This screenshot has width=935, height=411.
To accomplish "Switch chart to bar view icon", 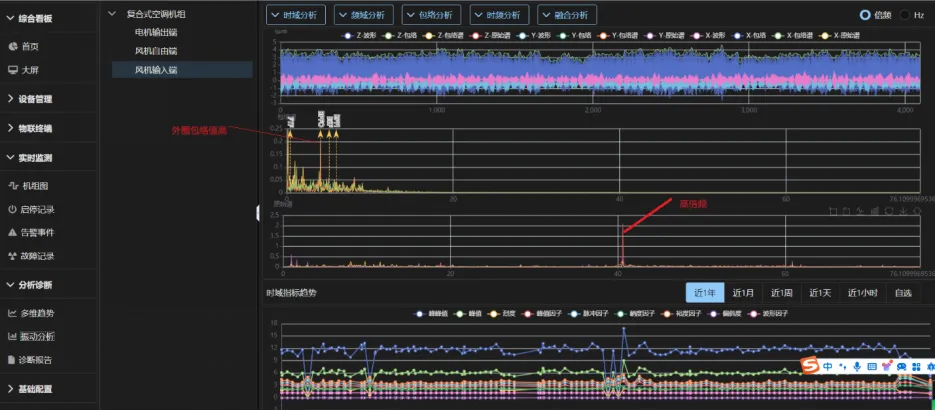I will (875, 211).
